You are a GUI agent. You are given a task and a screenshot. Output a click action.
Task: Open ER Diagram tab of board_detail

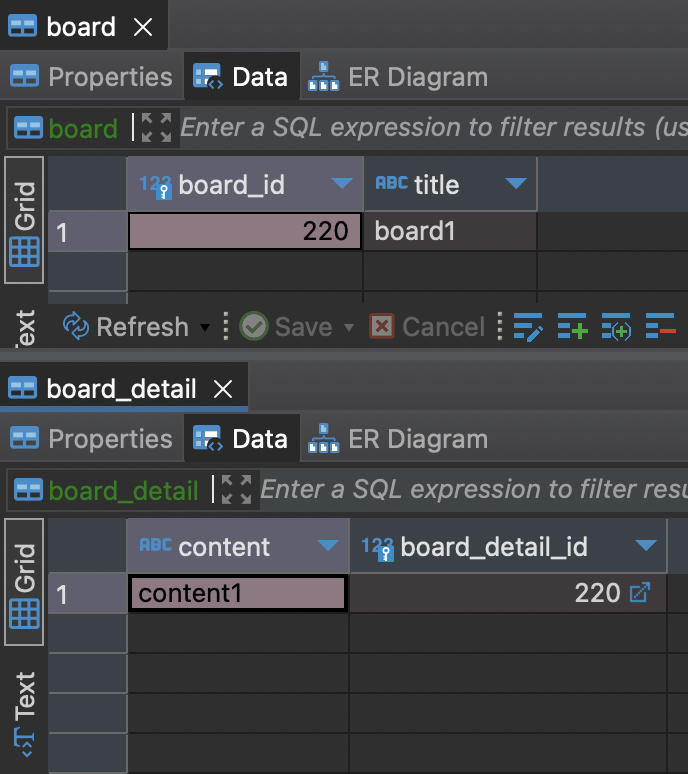pyautogui.click(x=398, y=439)
